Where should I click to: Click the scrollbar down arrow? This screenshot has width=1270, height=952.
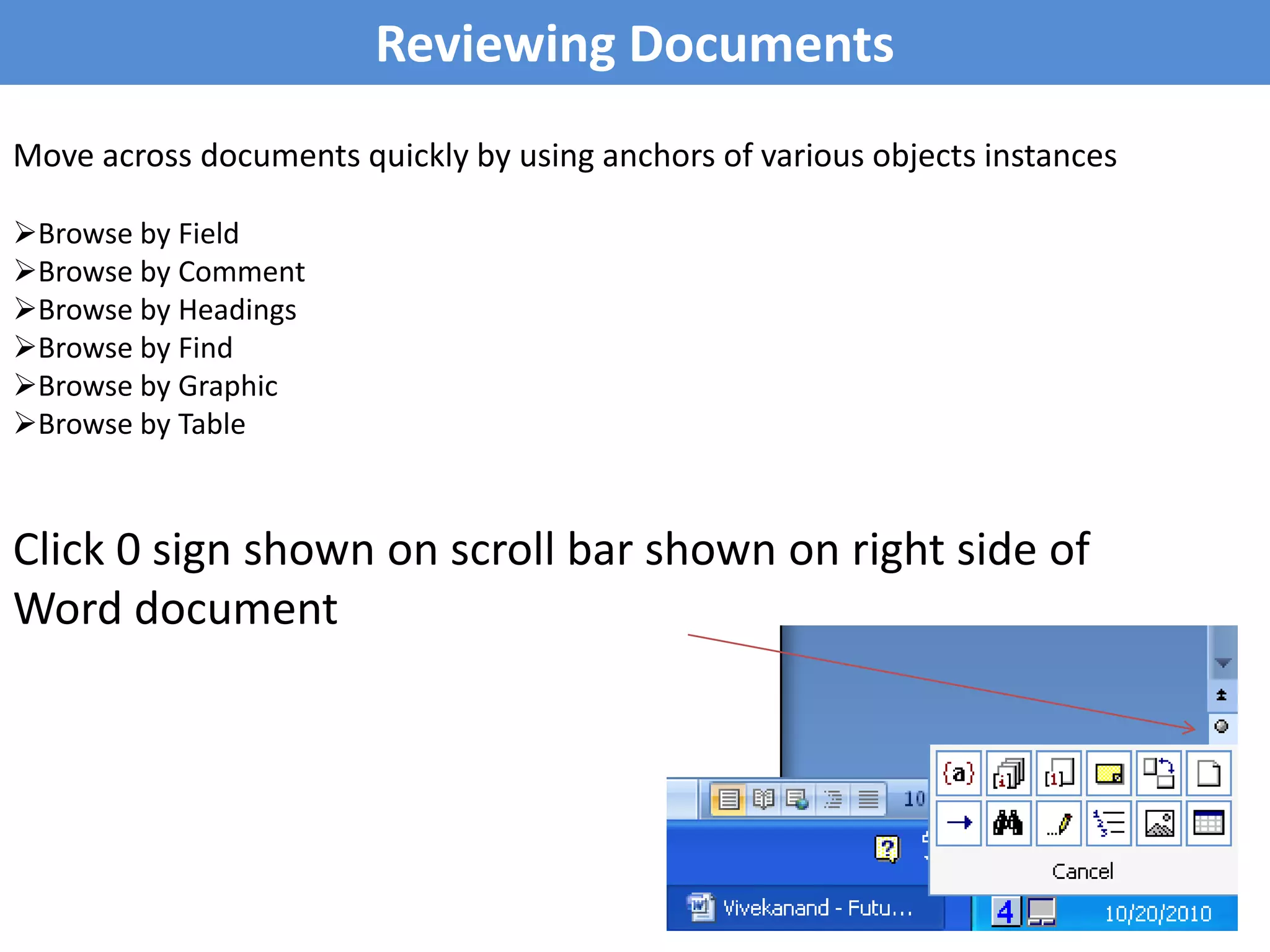click(x=1222, y=663)
